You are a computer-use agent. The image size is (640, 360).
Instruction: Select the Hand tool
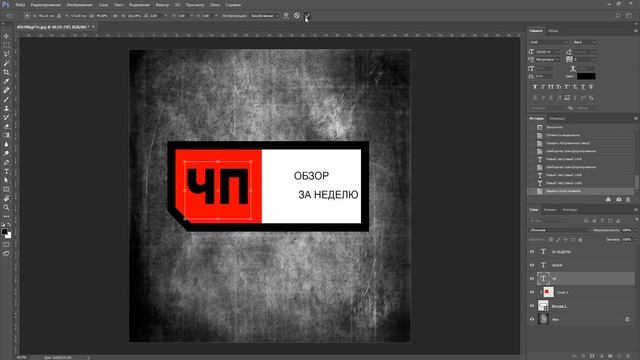[6, 198]
